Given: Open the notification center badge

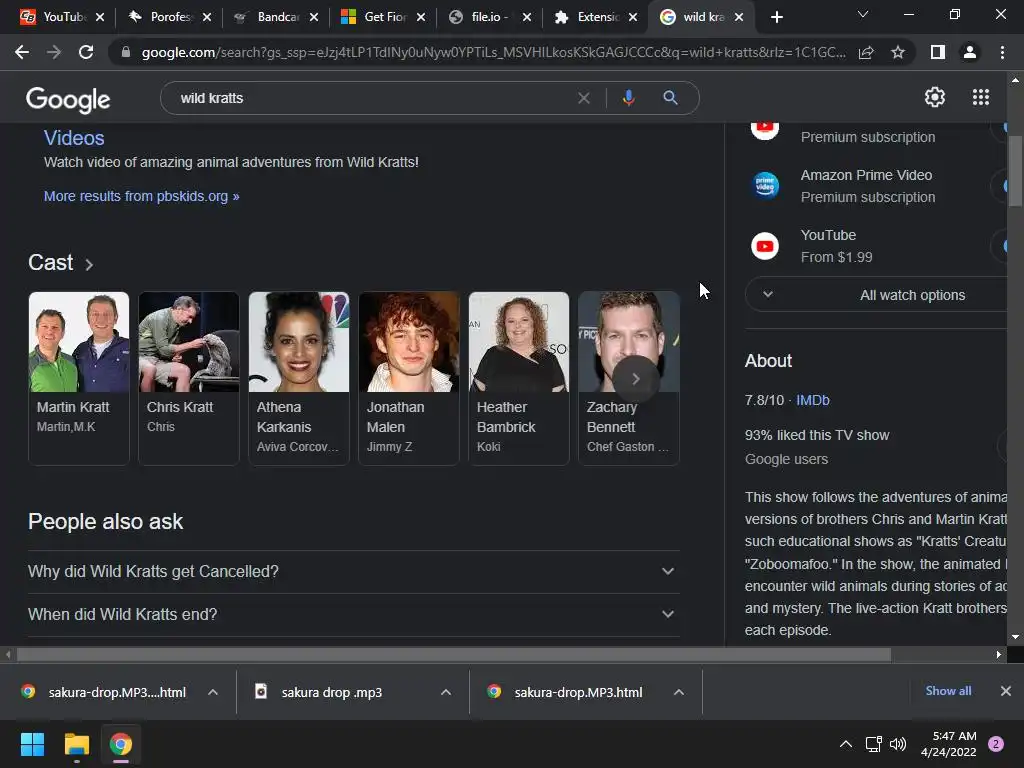Looking at the screenshot, I should coord(996,744).
